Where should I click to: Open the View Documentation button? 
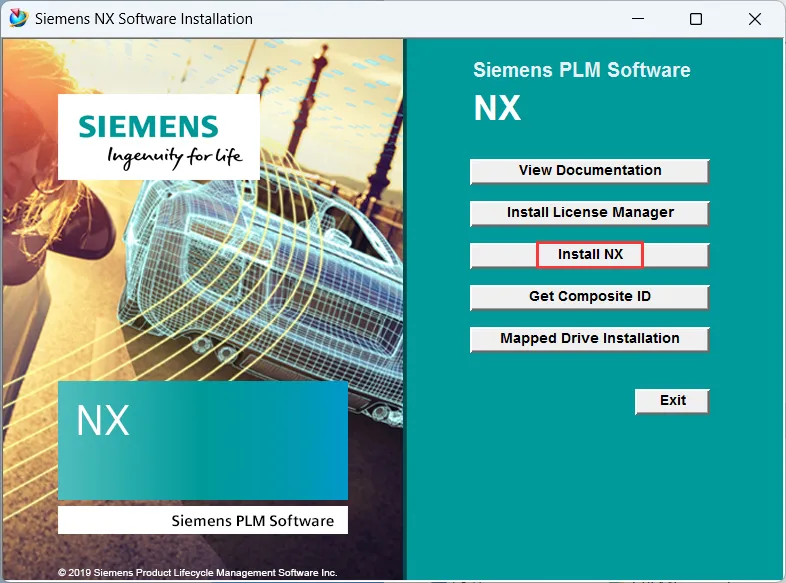tap(590, 171)
